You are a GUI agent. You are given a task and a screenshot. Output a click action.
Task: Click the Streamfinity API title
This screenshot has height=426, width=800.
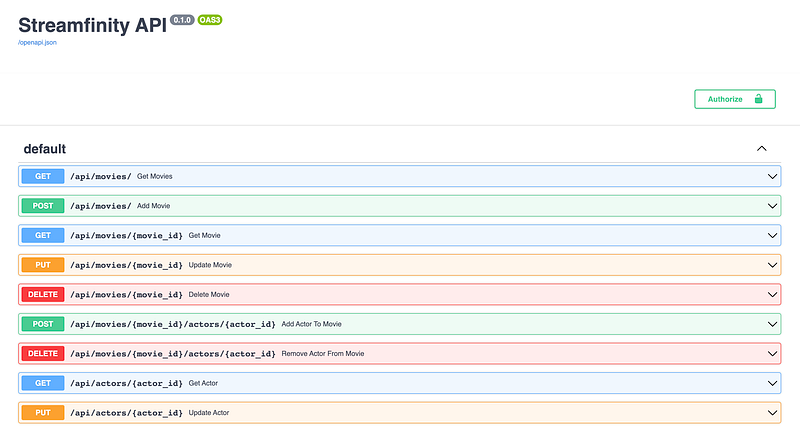(x=92, y=25)
